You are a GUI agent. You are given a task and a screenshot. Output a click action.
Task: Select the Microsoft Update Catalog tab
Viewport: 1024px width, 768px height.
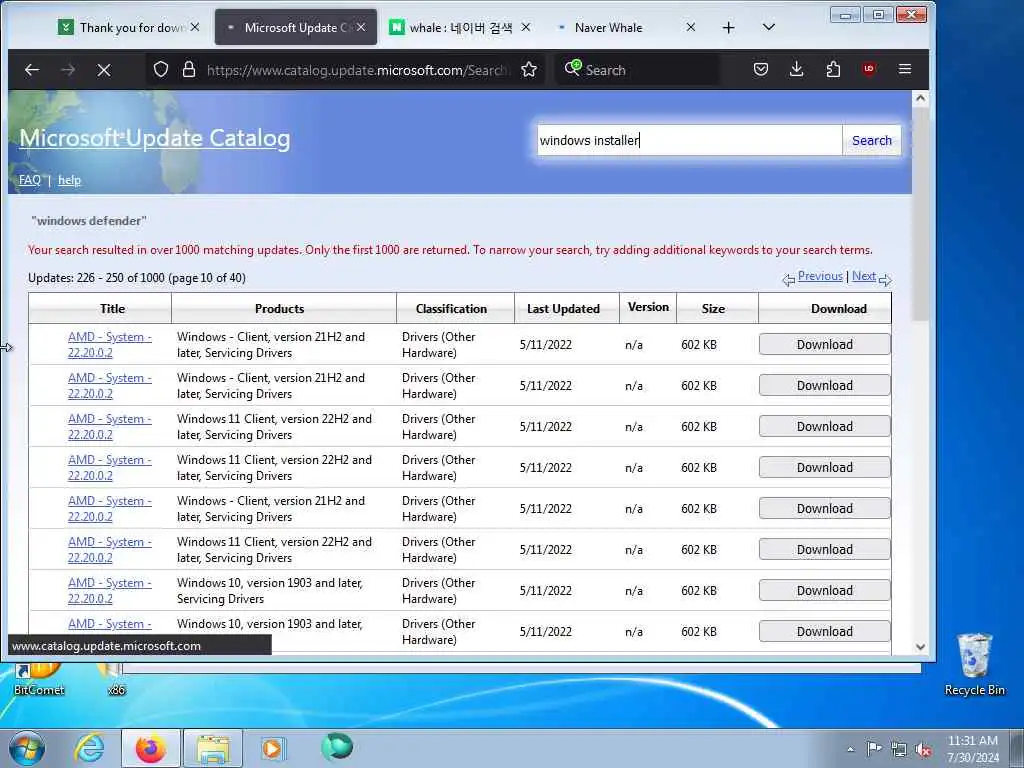tap(296, 27)
